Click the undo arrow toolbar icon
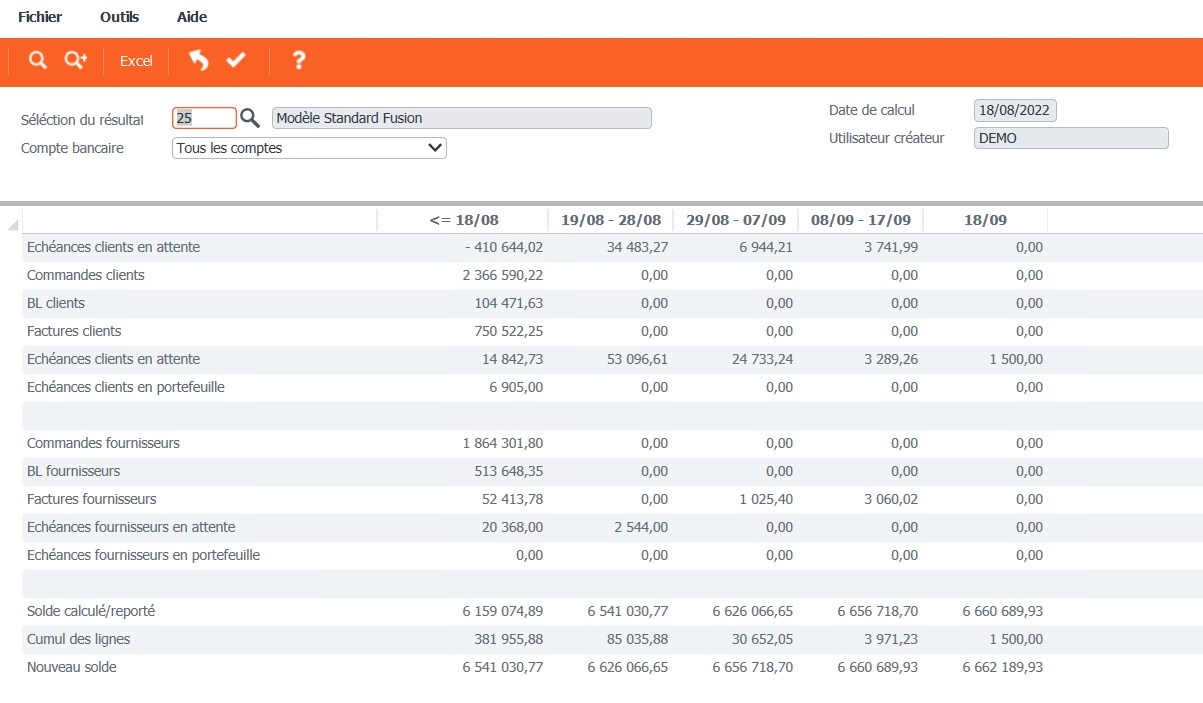This screenshot has height=703, width=1203. click(199, 61)
